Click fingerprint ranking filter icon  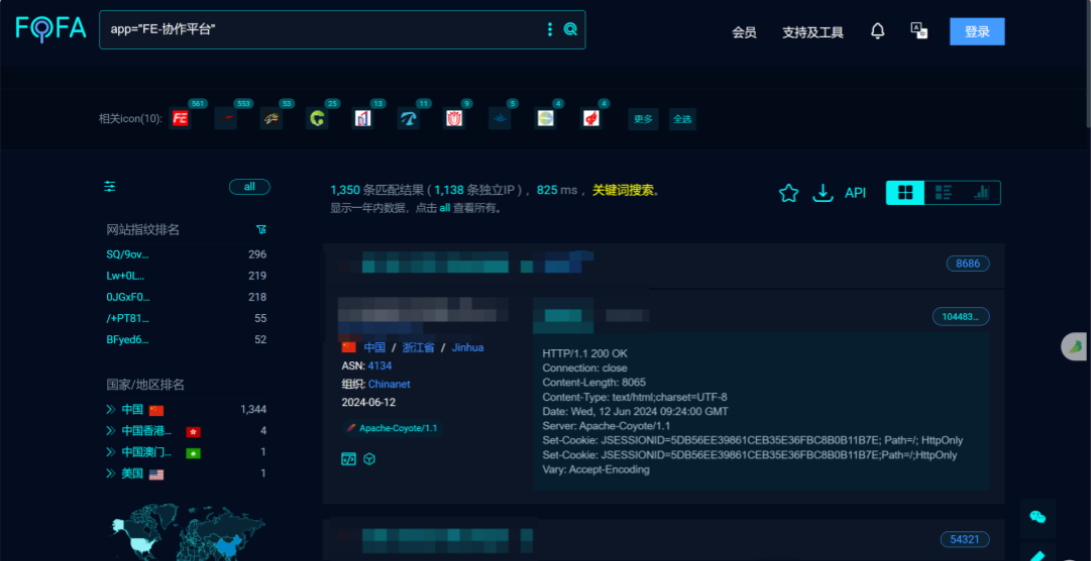point(261,229)
